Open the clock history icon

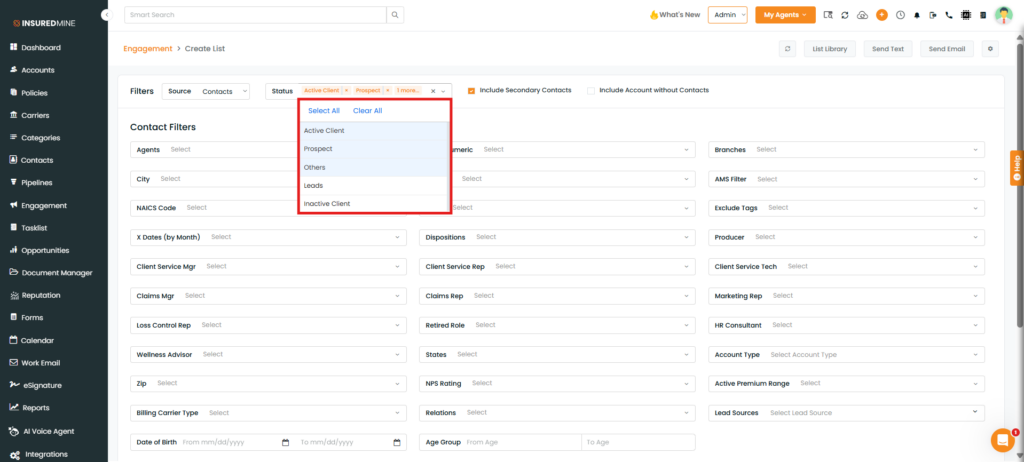click(900, 15)
